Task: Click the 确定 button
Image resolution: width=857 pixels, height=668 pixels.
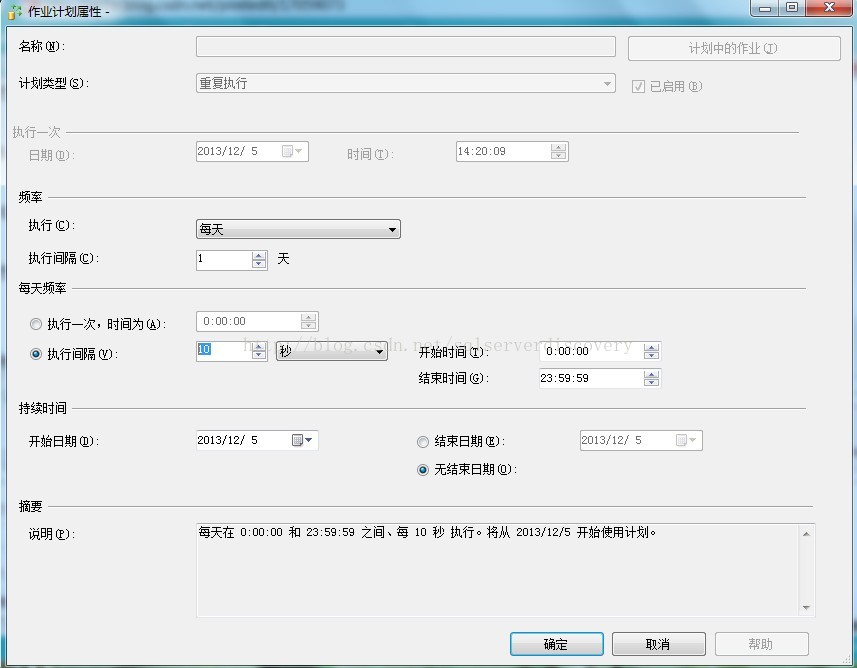Action: (556, 644)
